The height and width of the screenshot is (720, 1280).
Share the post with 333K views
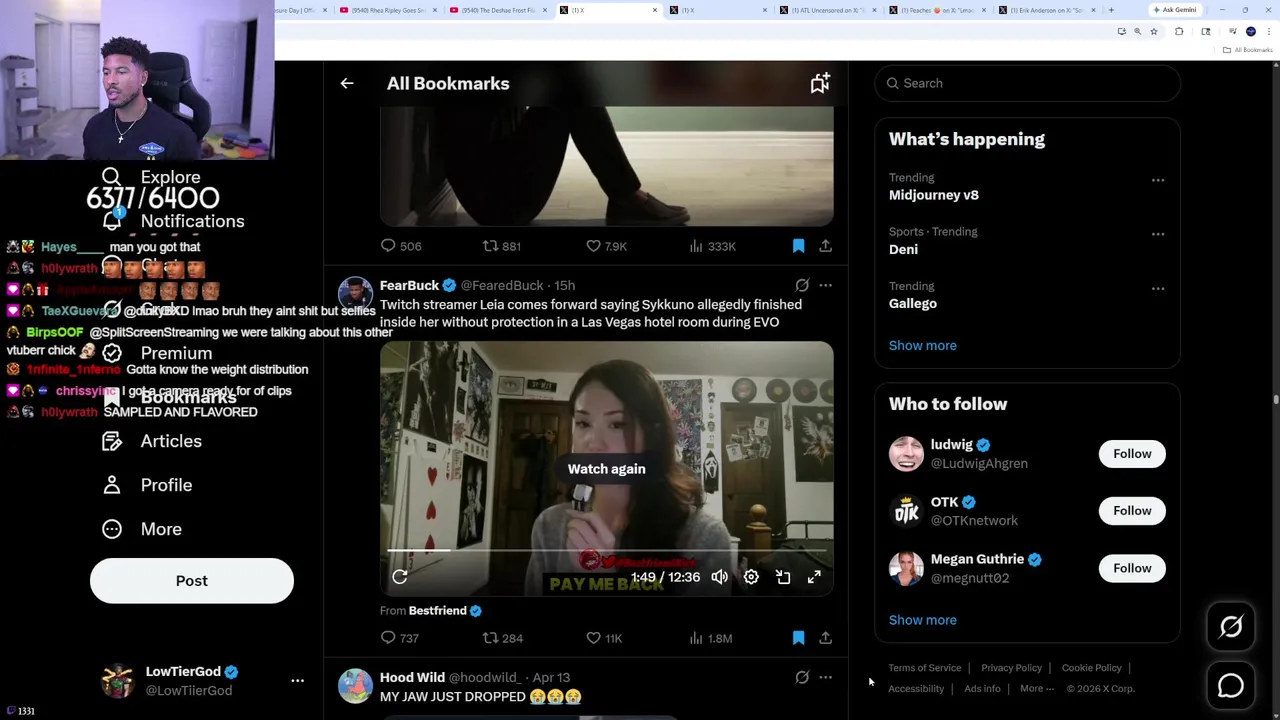click(x=825, y=246)
